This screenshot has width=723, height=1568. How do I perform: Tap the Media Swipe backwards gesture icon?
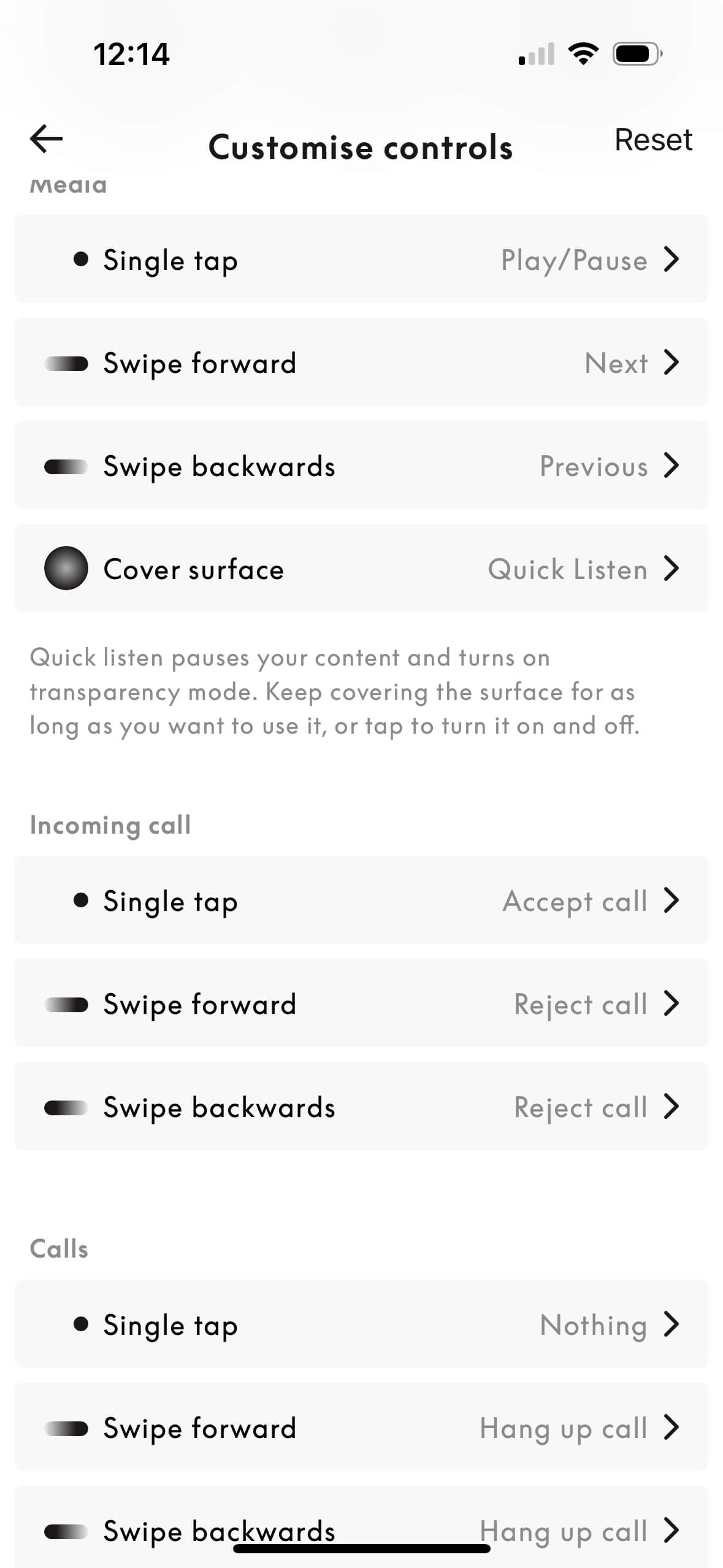tap(66, 466)
